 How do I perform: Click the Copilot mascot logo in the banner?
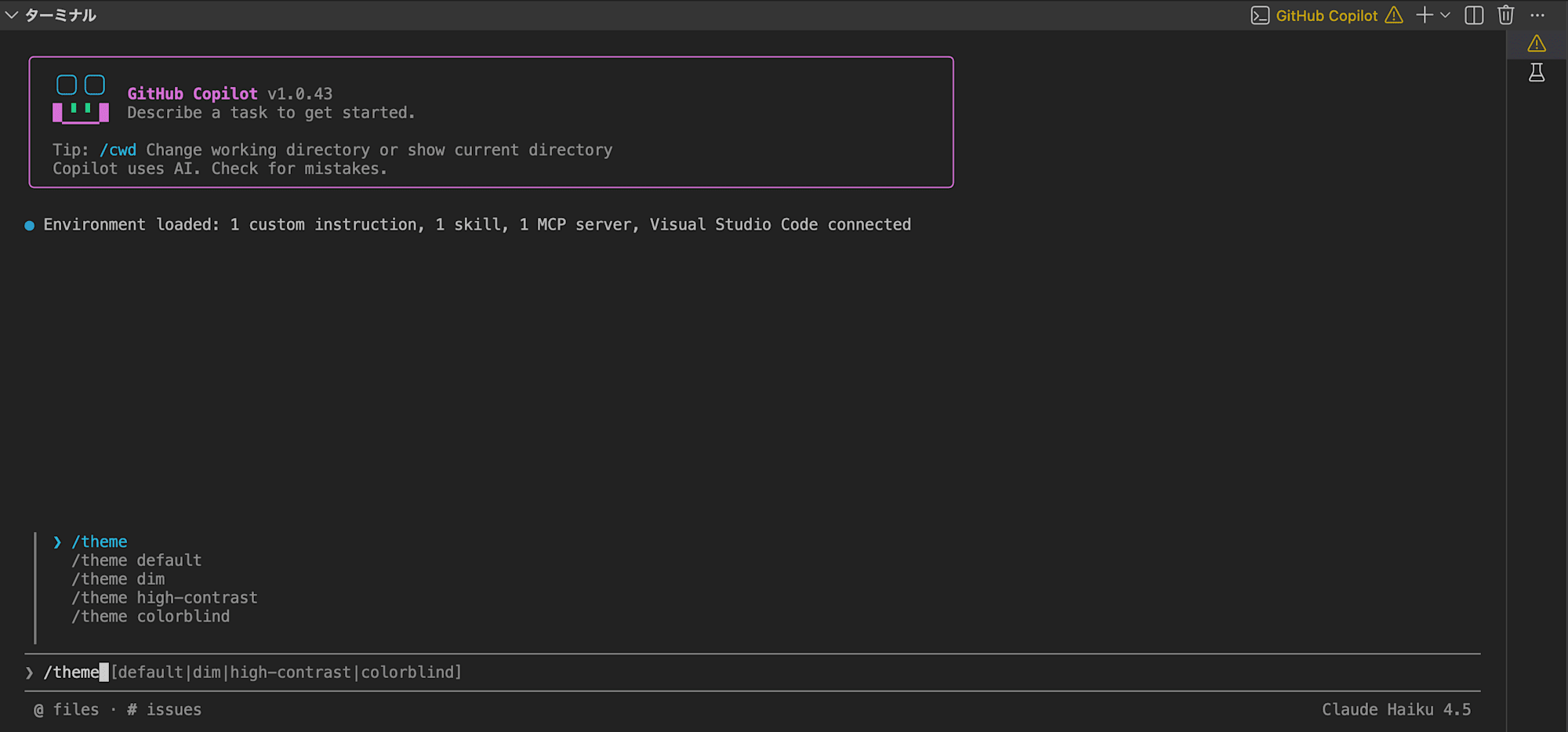tap(81, 99)
